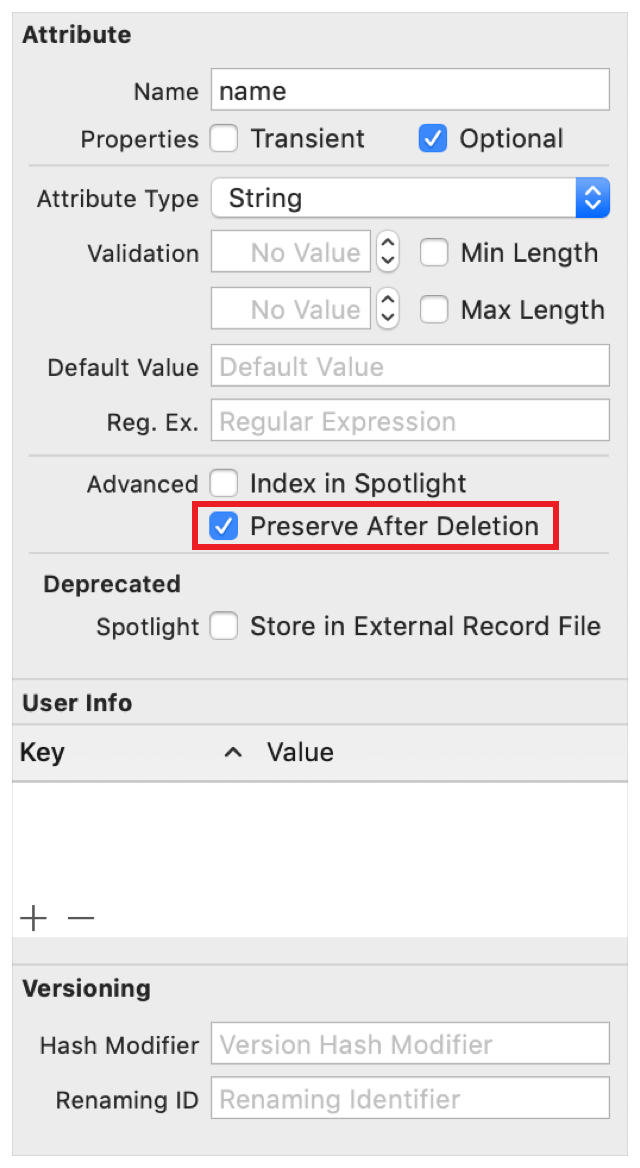The image size is (640, 1168).
Task: Click the Default Value field
Action: click(x=410, y=367)
